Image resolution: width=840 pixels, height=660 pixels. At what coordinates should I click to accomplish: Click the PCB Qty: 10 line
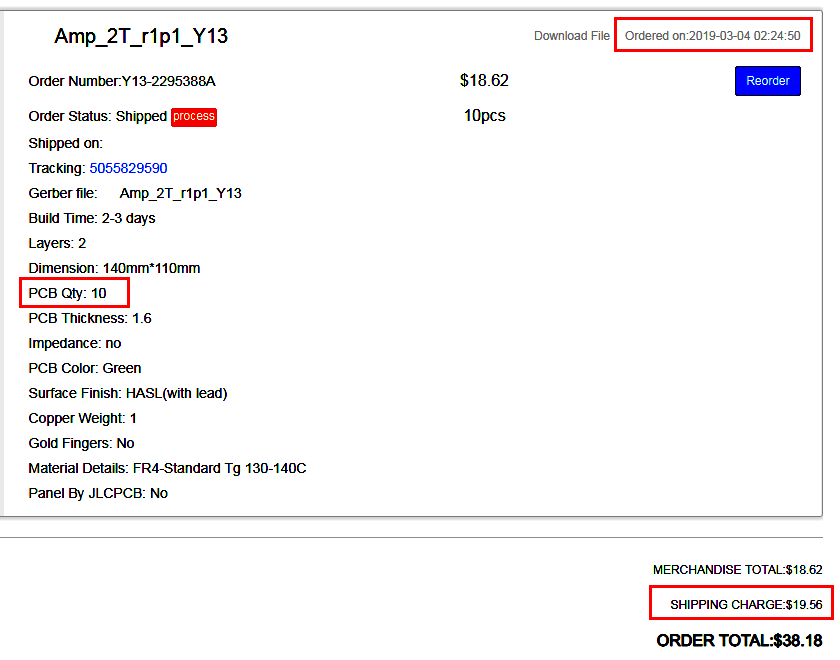point(68,294)
